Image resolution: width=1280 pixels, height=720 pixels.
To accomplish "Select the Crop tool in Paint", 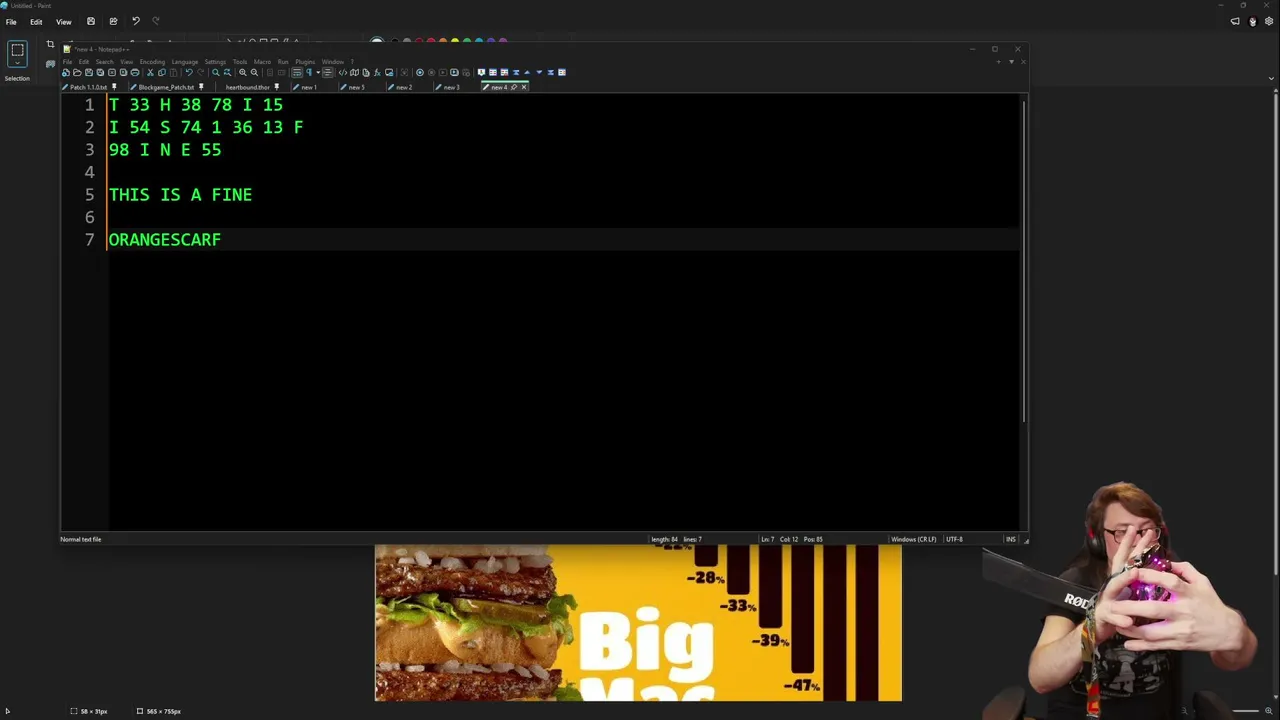I will [50, 44].
